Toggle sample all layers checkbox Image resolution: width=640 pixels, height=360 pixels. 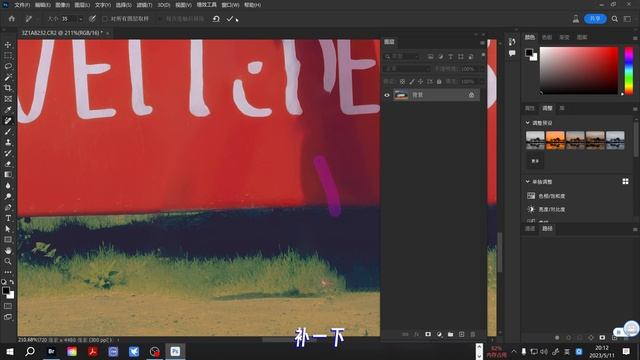pyautogui.click(x=105, y=19)
